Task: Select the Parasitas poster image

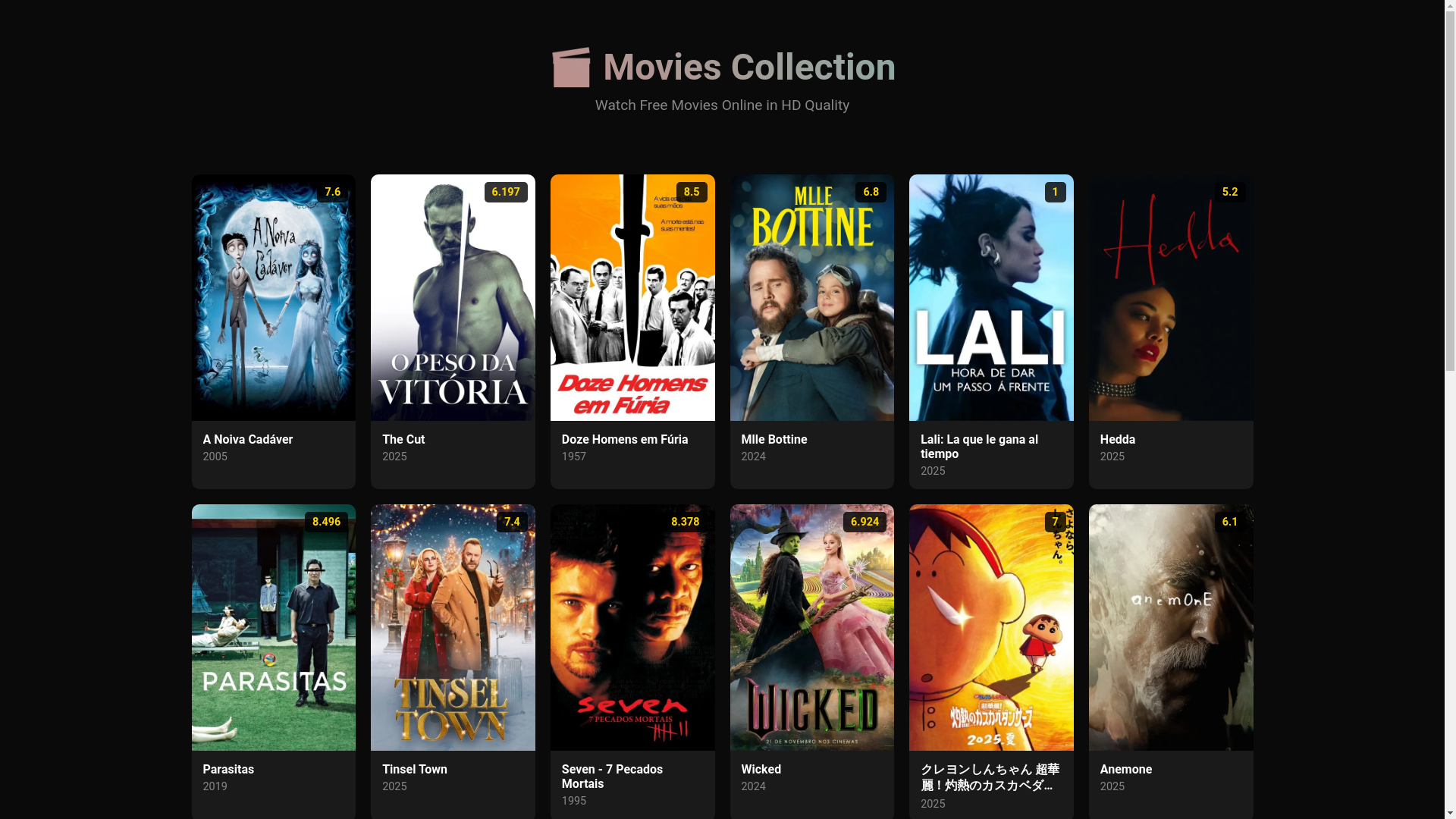Action: click(x=273, y=627)
